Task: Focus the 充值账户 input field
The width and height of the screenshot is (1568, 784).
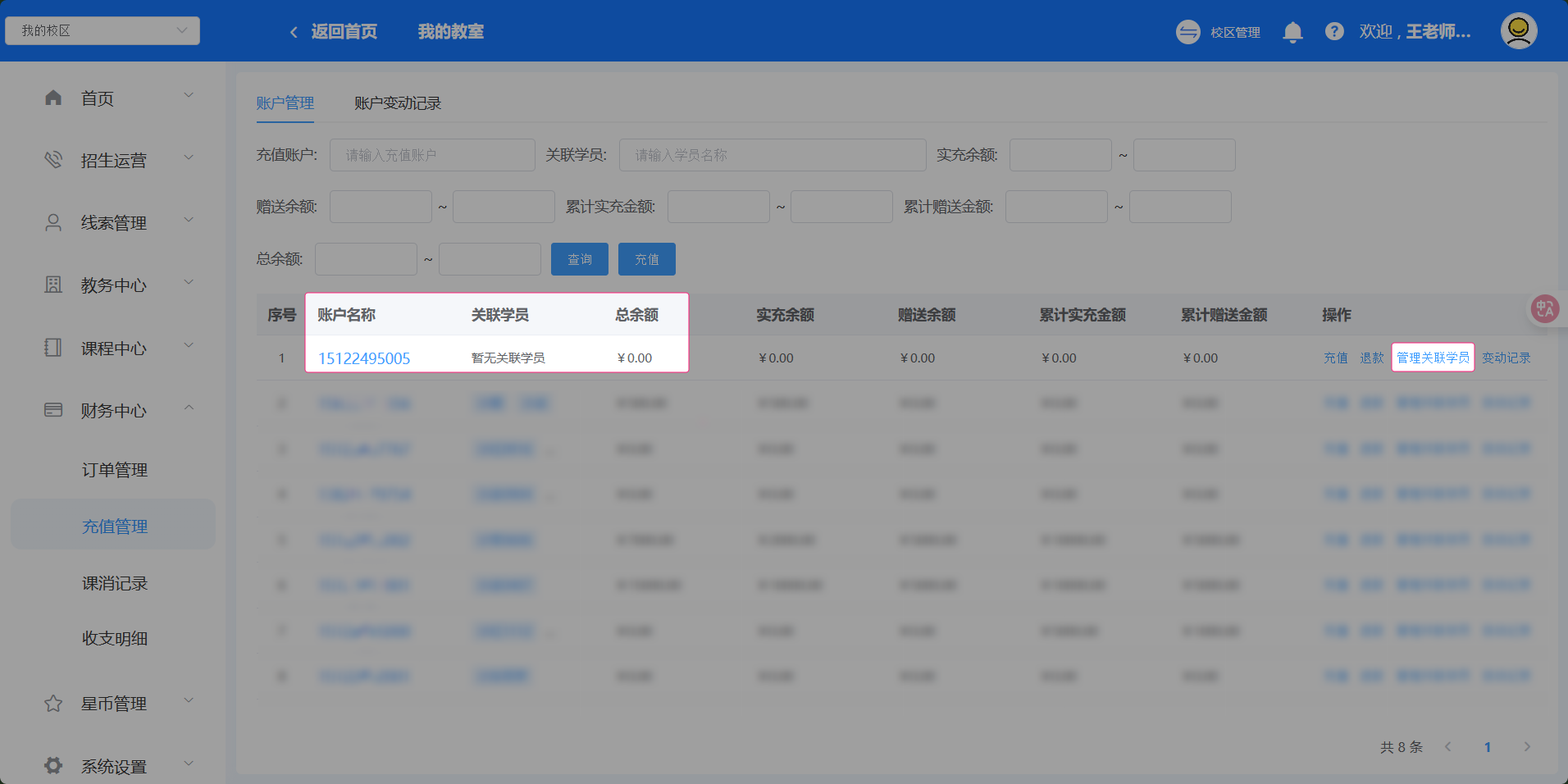Action: (x=432, y=155)
